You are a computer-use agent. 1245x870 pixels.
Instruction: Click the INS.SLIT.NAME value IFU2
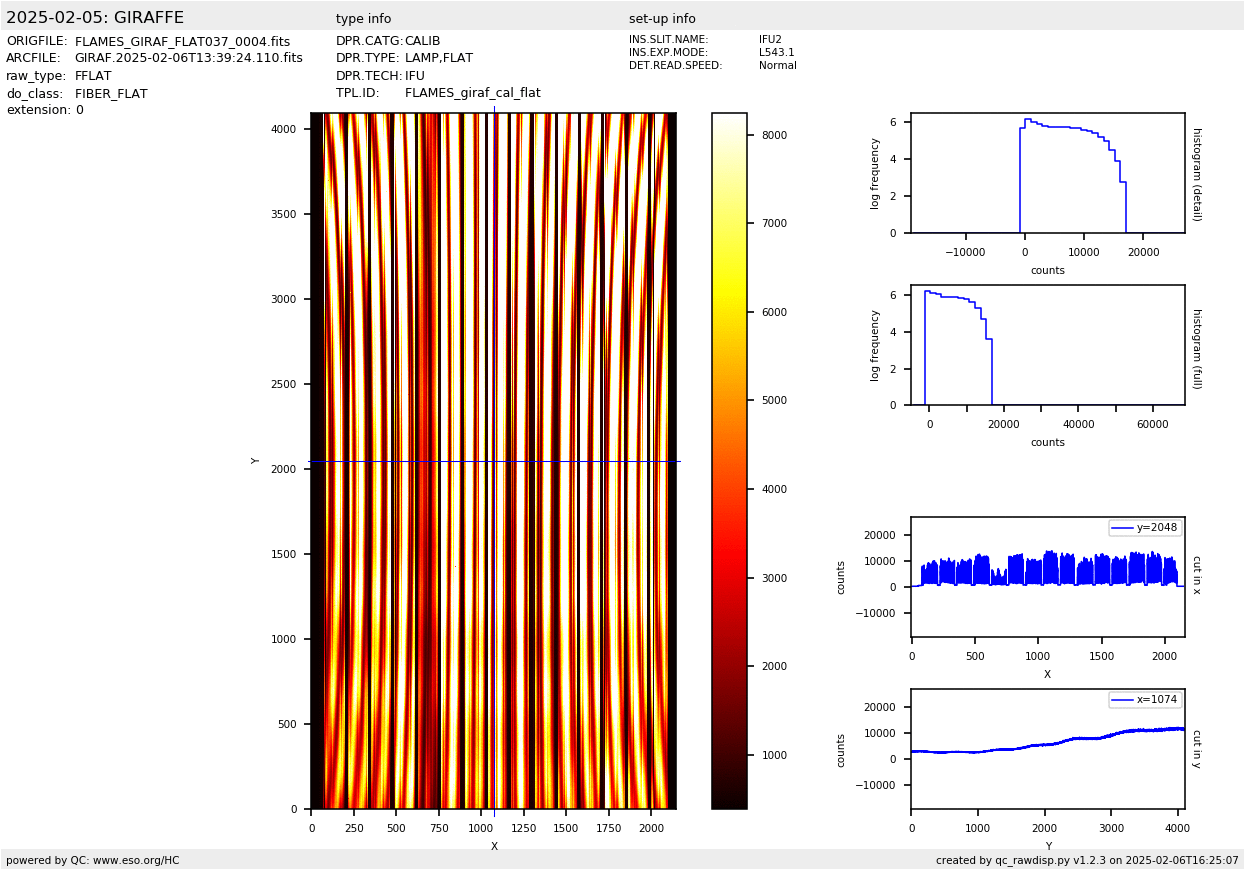click(x=770, y=40)
